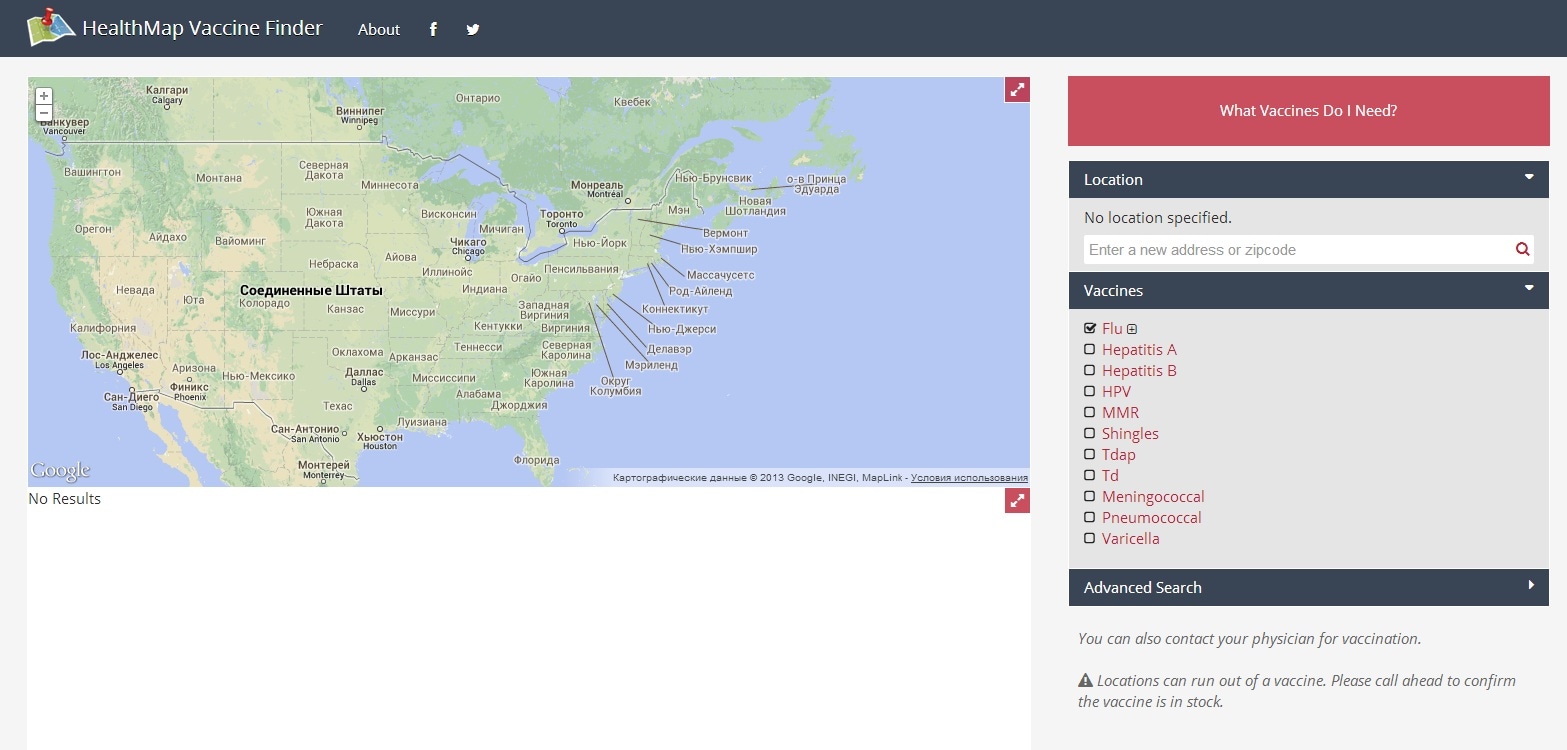Click the address search magnifier icon

[x=1522, y=250]
